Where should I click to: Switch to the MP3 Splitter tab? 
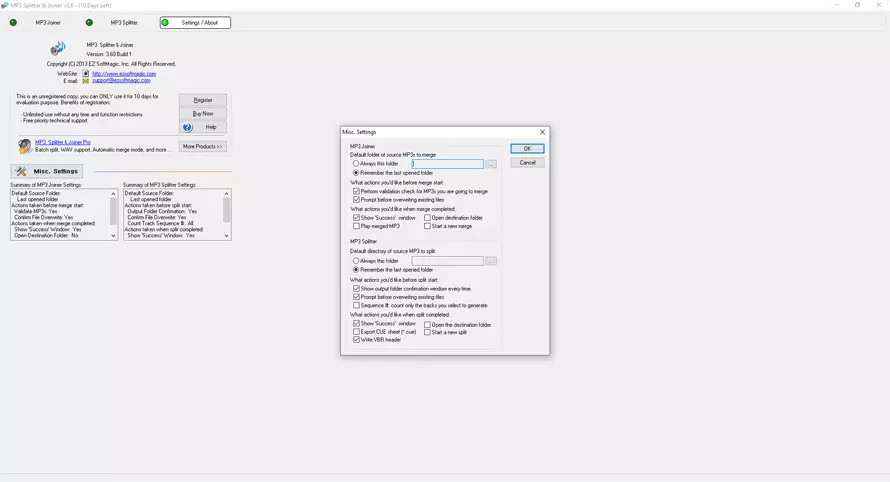click(124, 23)
